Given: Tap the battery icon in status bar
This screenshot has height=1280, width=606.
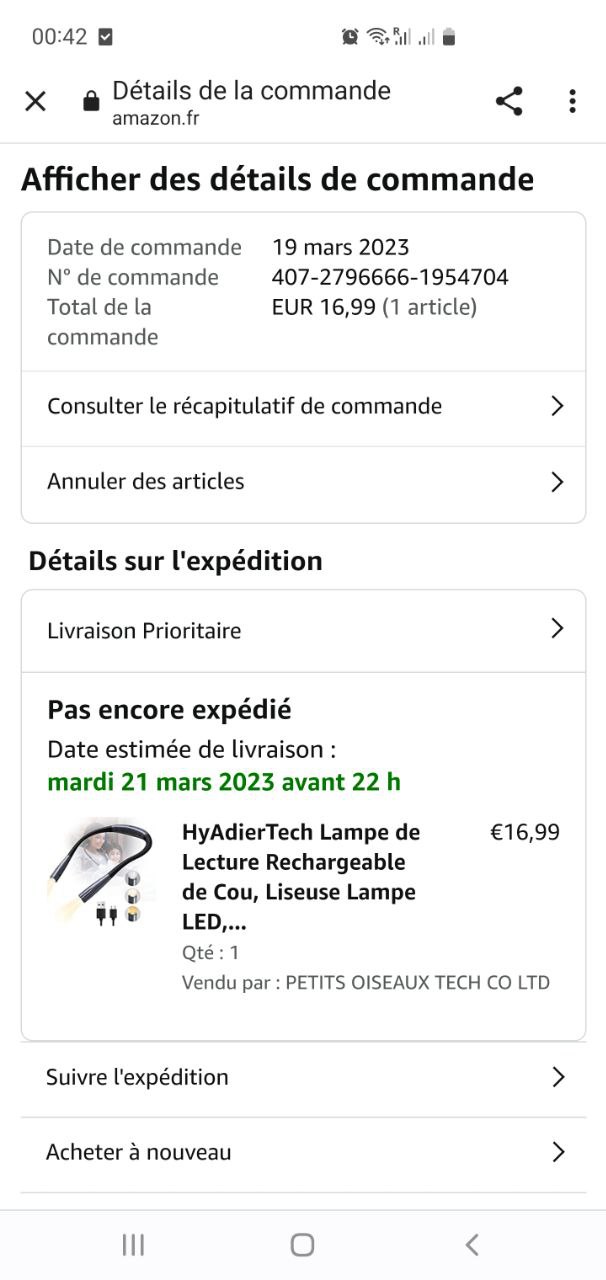Looking at the screenshot, I should click(449, 37).
